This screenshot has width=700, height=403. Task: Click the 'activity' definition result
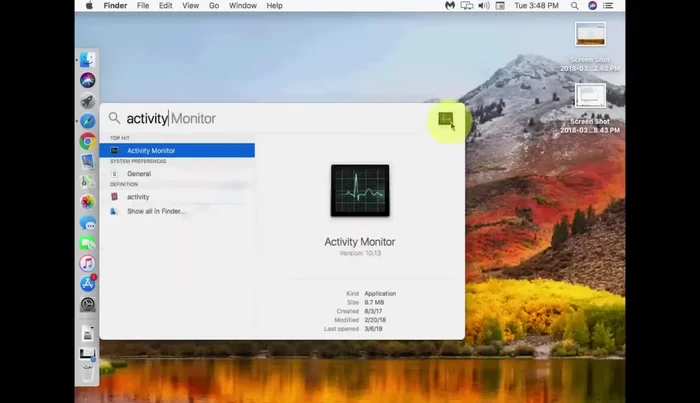point(137,197)
